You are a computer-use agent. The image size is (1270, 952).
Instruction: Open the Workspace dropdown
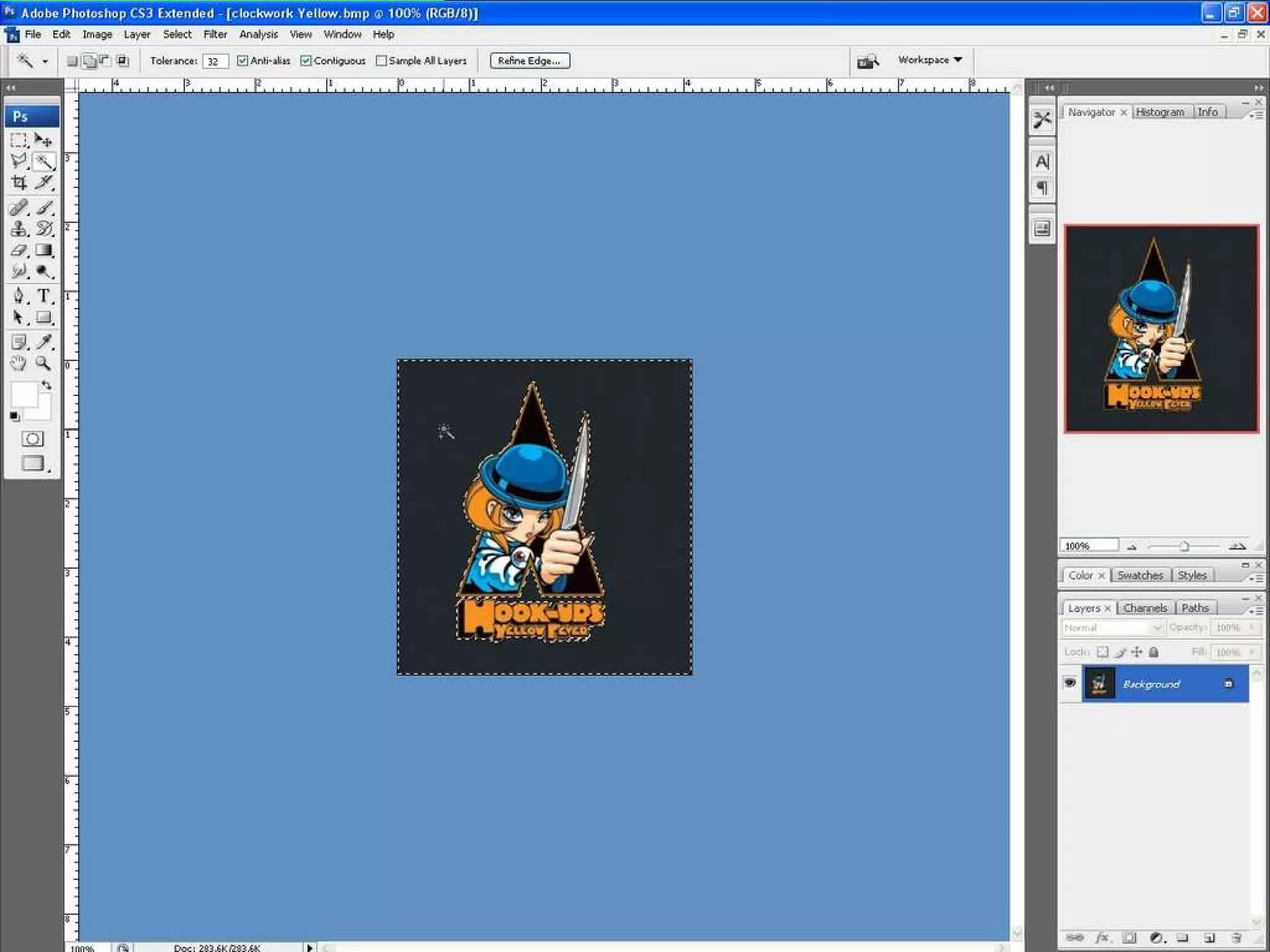click(930, 60)
